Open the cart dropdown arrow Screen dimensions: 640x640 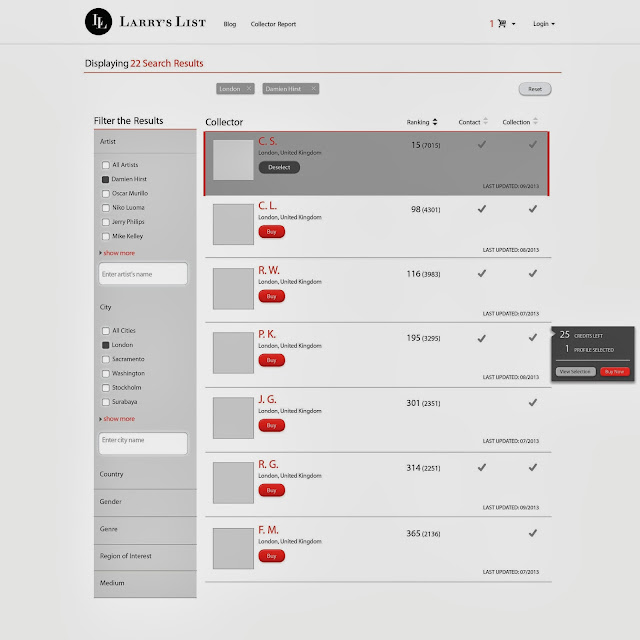(x=513, y=24)
